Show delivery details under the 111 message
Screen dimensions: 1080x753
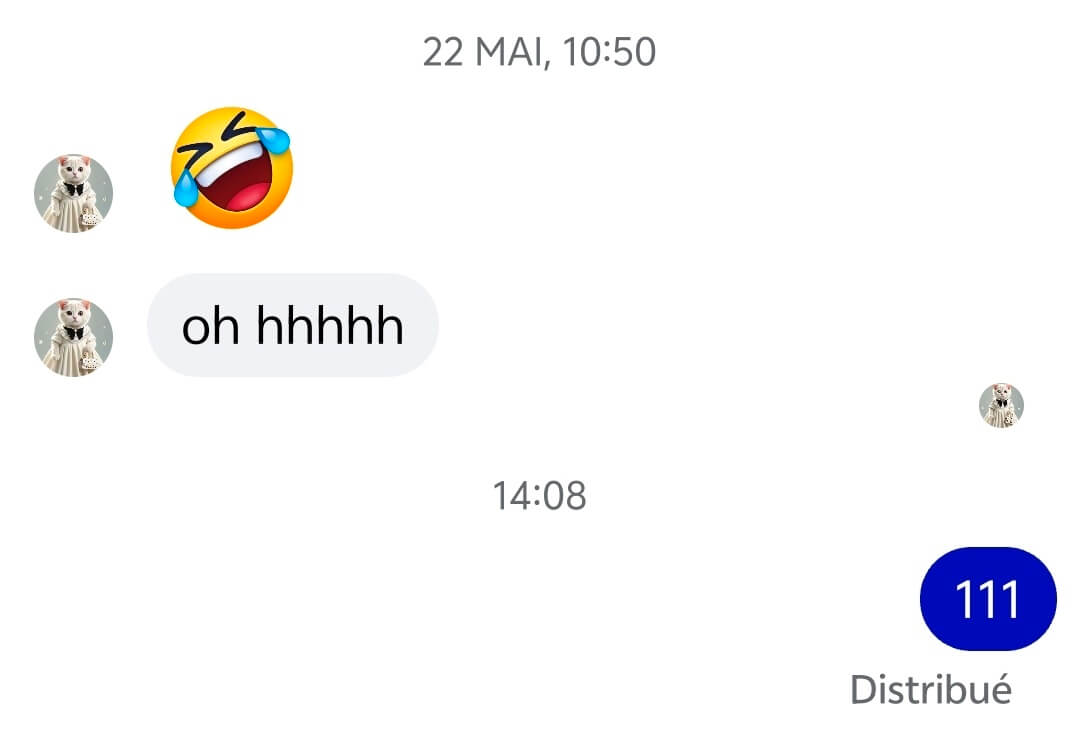coord(930,689)
